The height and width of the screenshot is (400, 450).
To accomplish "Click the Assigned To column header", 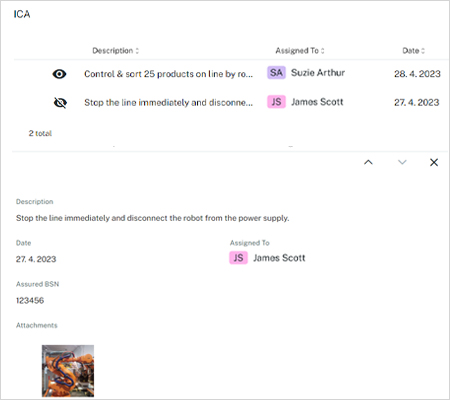I will coord(297,51).
